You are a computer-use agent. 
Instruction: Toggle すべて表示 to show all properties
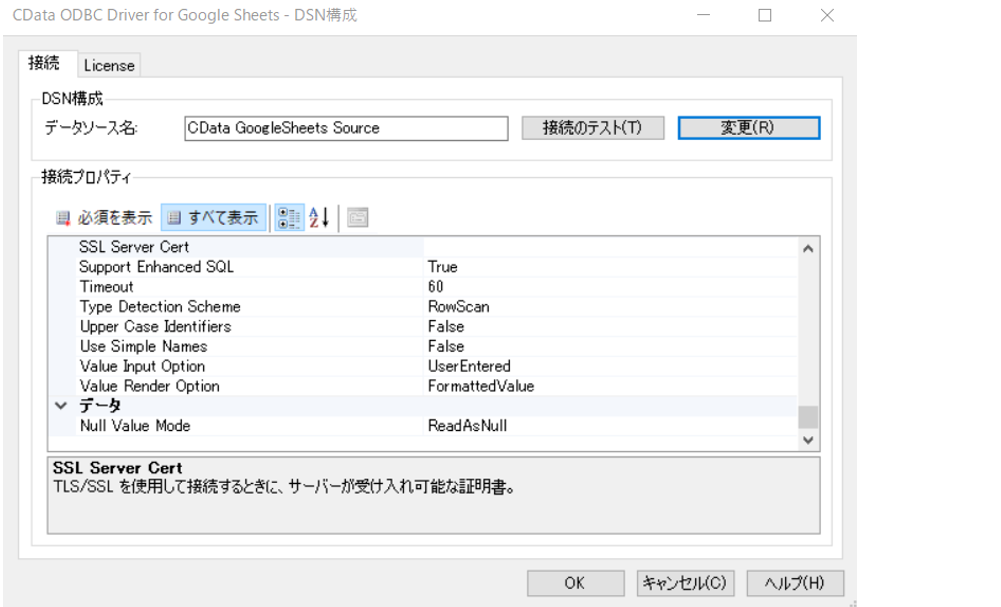point(213,218)
